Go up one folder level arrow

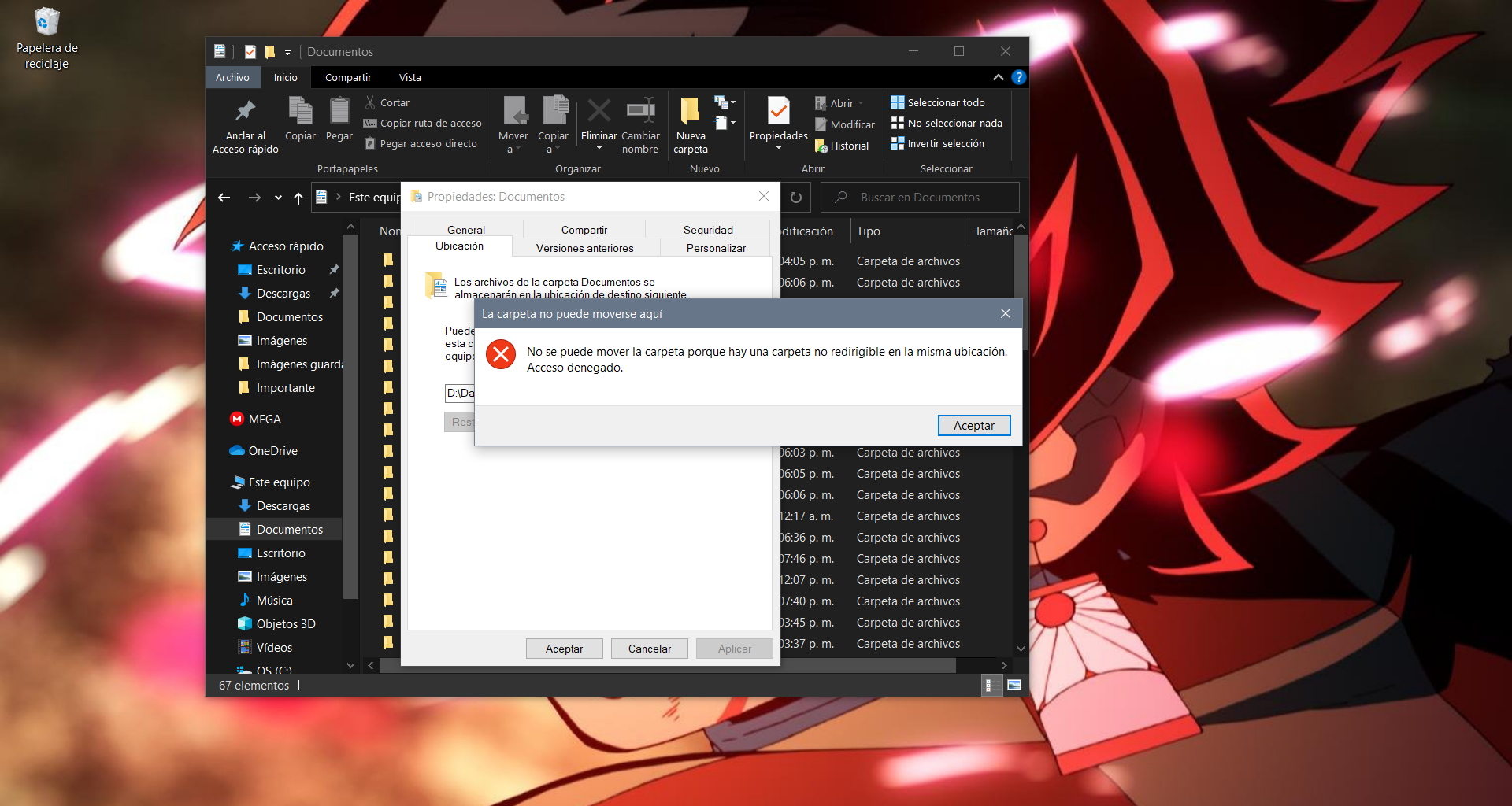[298, 198]
